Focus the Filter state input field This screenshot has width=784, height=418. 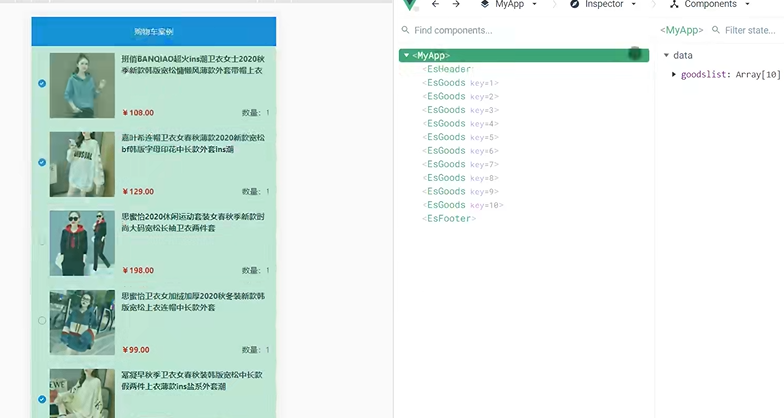(752, 30)
